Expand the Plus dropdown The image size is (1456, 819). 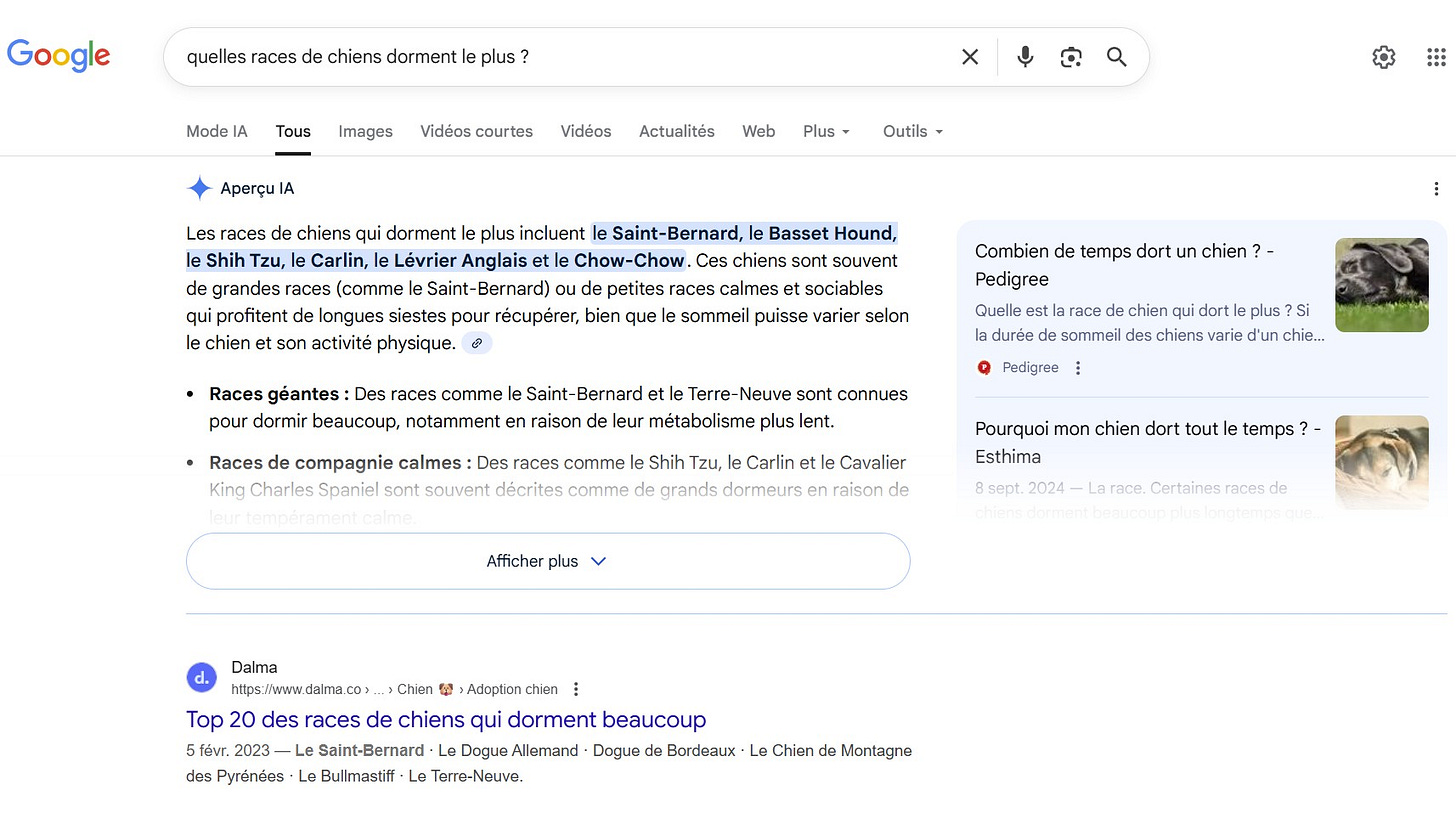tap(826, 131)
